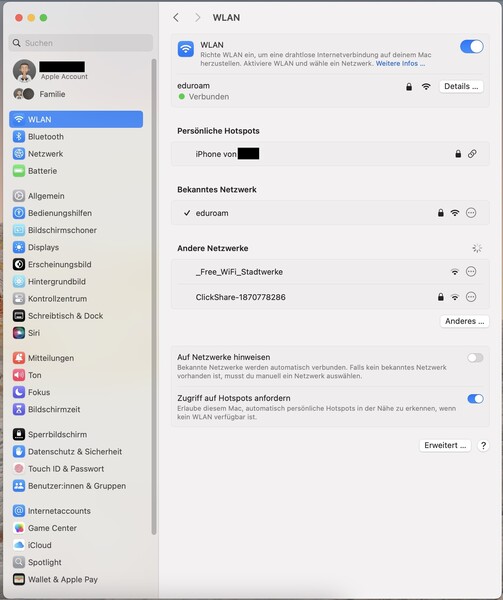503x600 pixels.
Task: Click the link icon for iPhone hotspot
Action: pyautogui.click(x=472, y=154)
